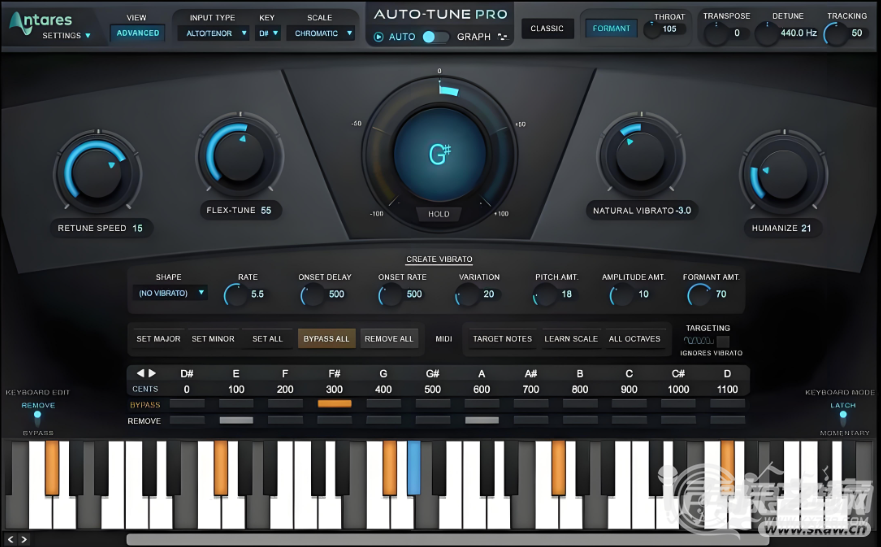
Task: Click cents value 1100 under D
Action: (727, 389)
